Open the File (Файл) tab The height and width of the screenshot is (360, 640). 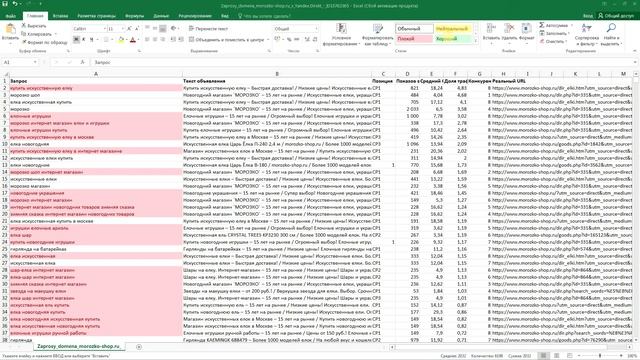[11, 16]
